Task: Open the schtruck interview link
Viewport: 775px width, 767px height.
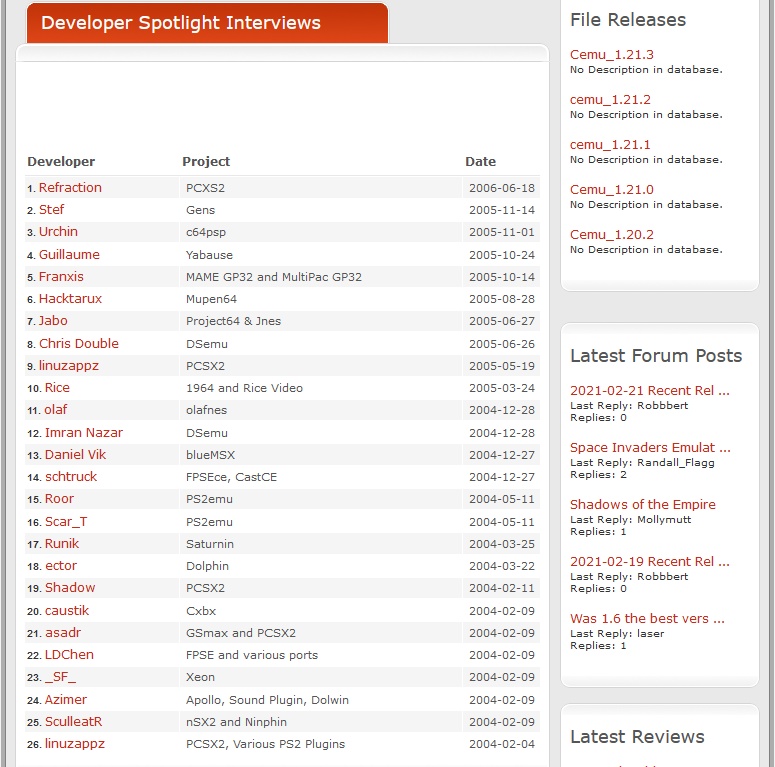Action: click(x=71, y=477)
